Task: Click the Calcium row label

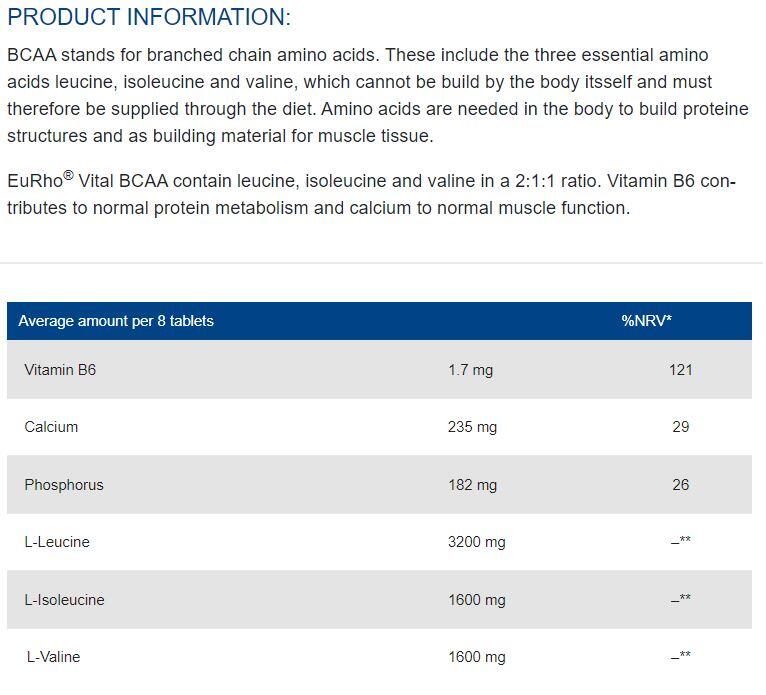Action: point(51,427)
